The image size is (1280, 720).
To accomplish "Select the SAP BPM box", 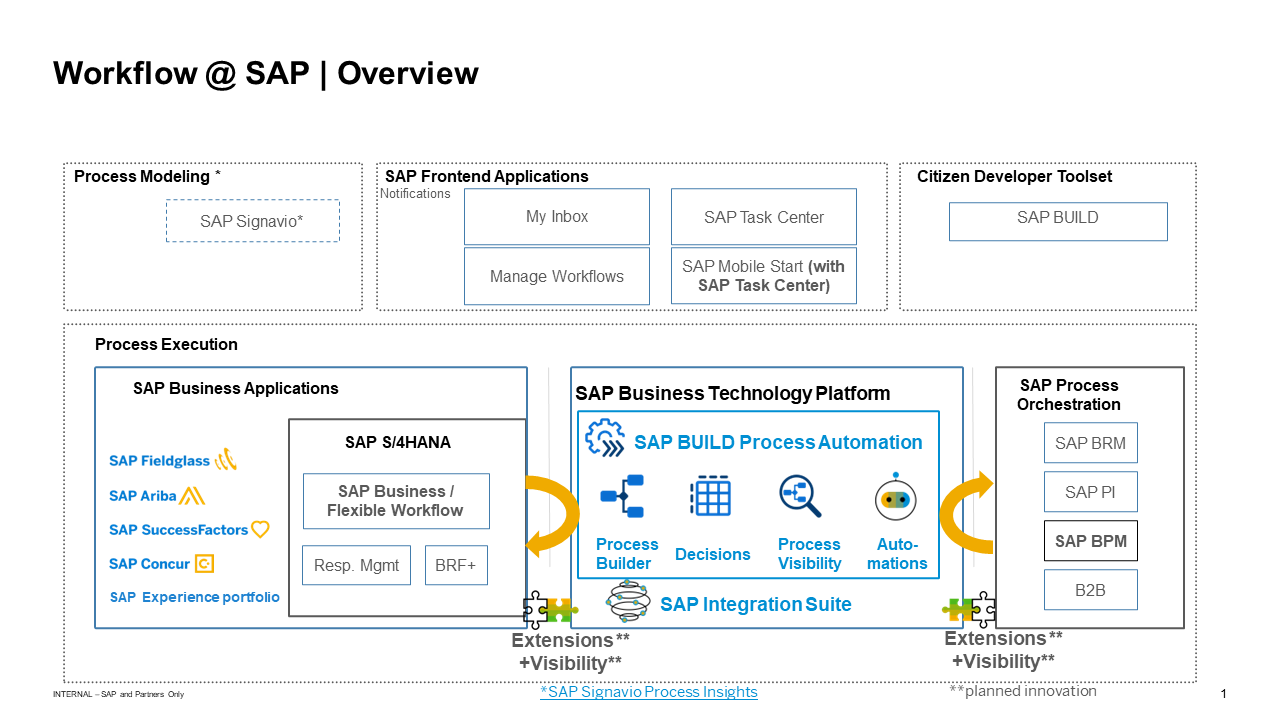I will [x=1091, y=541].
